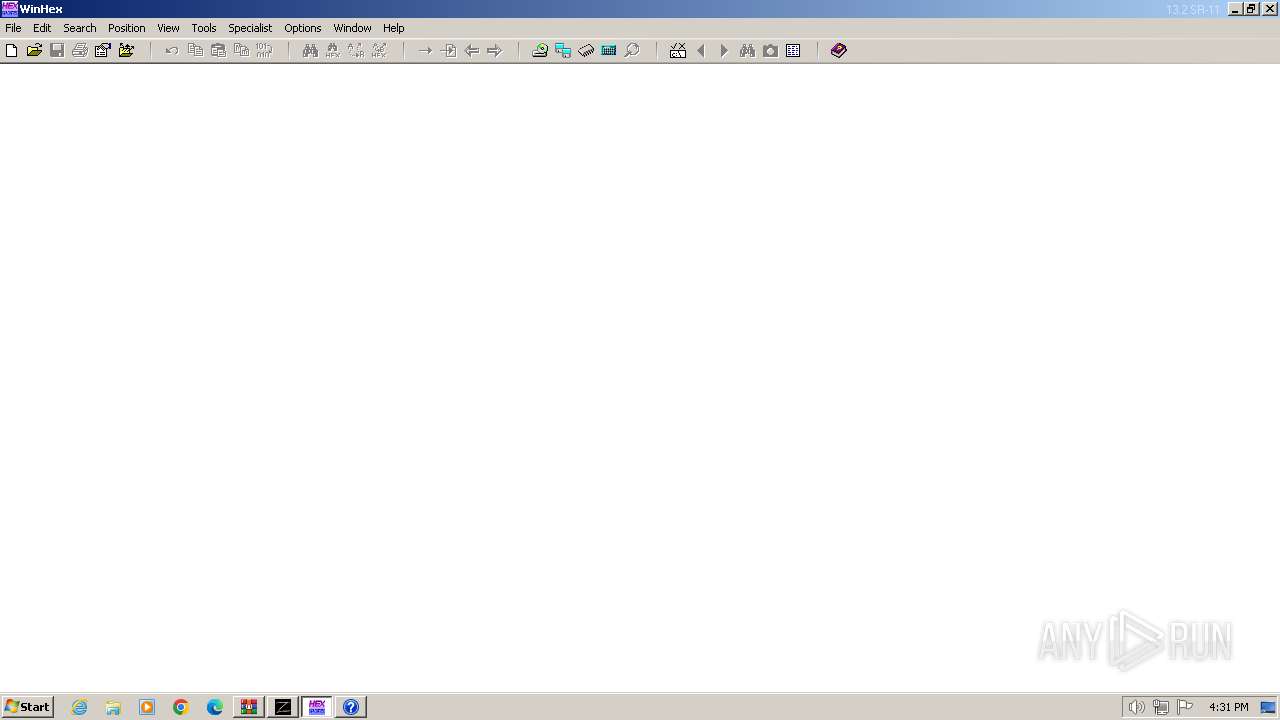The height and width of the screenshot is (720, 1280).
Task: Click the Copy Block icon
Action: pos(195,50)
